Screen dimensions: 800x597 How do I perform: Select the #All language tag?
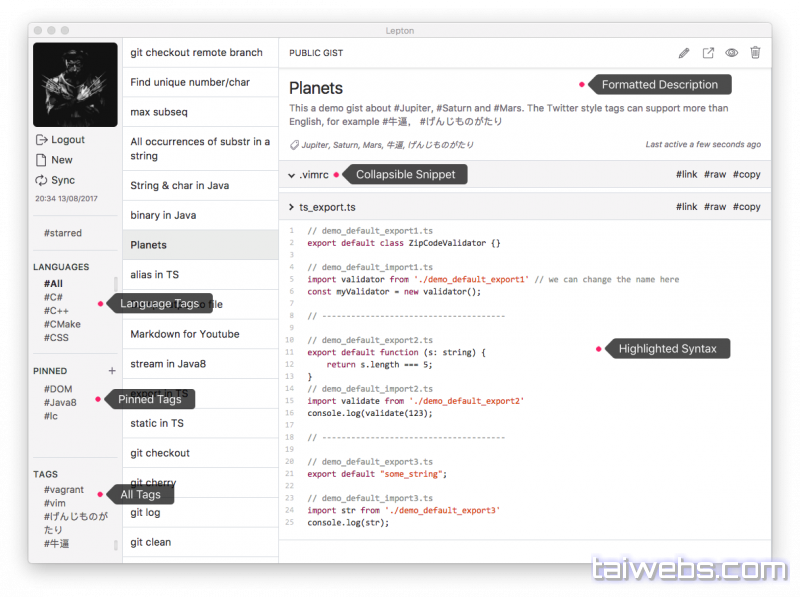coord(53,284)
